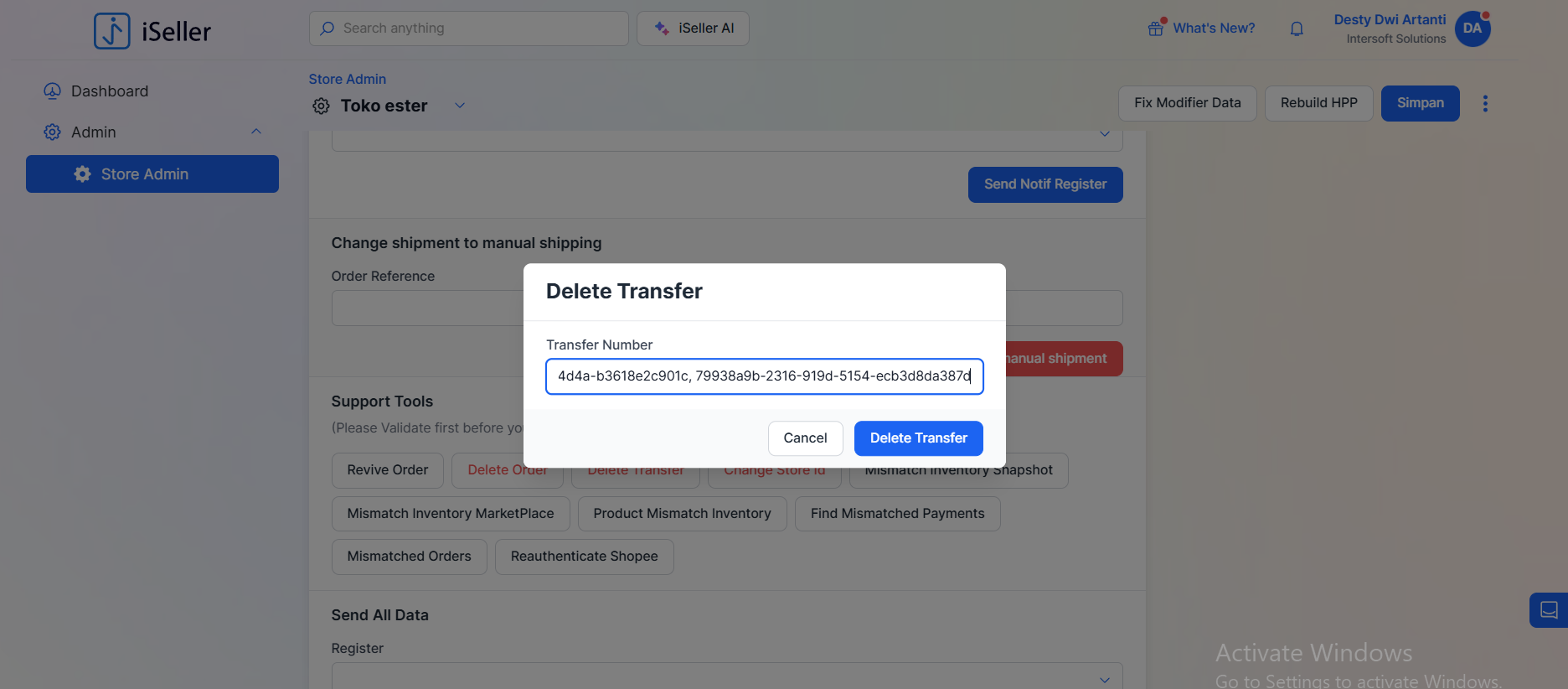Click the Transfer Number input field
1568x689 pixels.
tap(764, 376)
